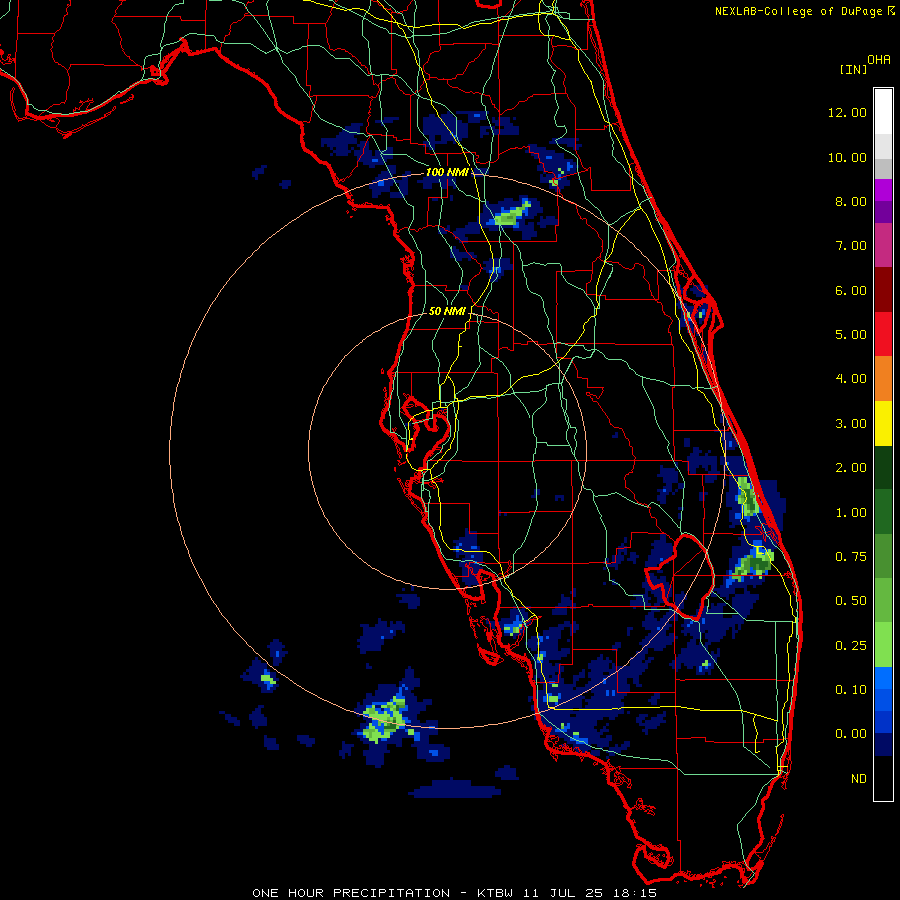900x900 pixels.
Task: Pick the magenta swatch just above 8.00
Action: click(x=883, y=190)
